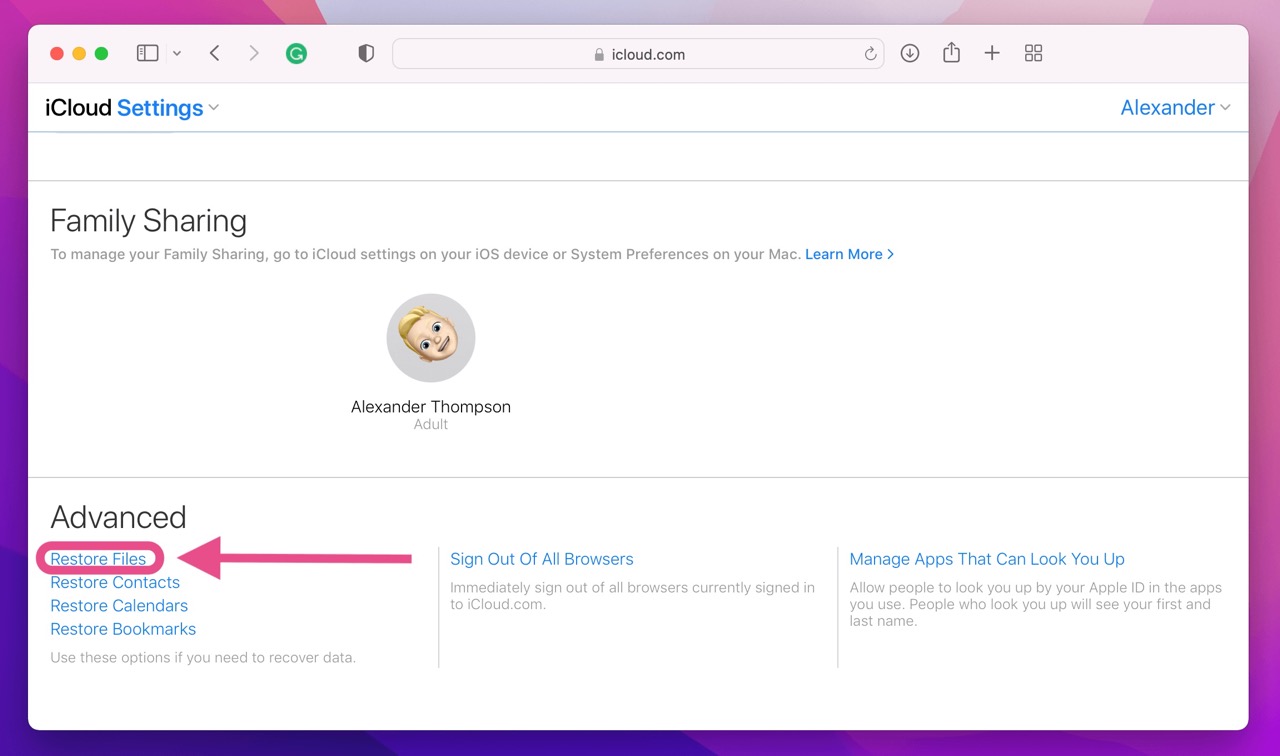Open the privacy report shield icon
Viewport: 1280px width, 756px height.
pyautogui.click(x=366, y=54)
